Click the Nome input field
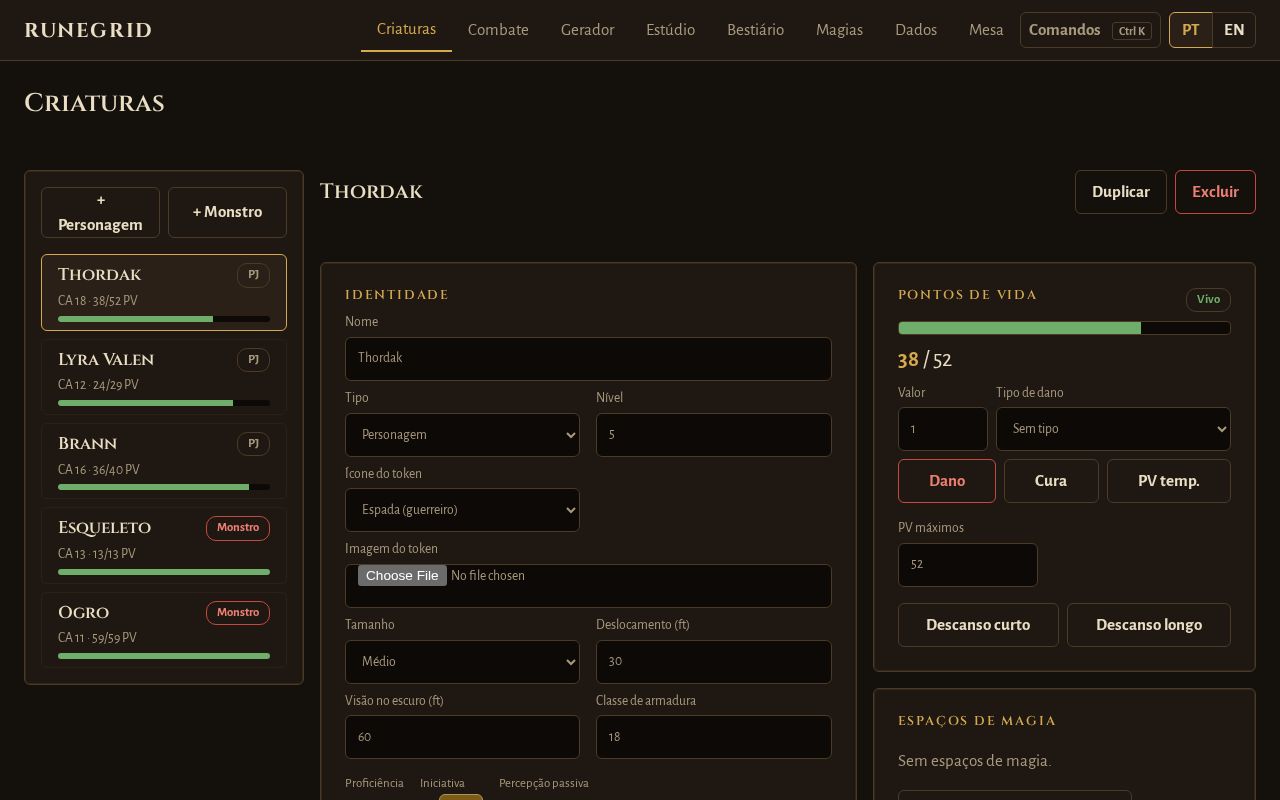 (x=588, y=359)
